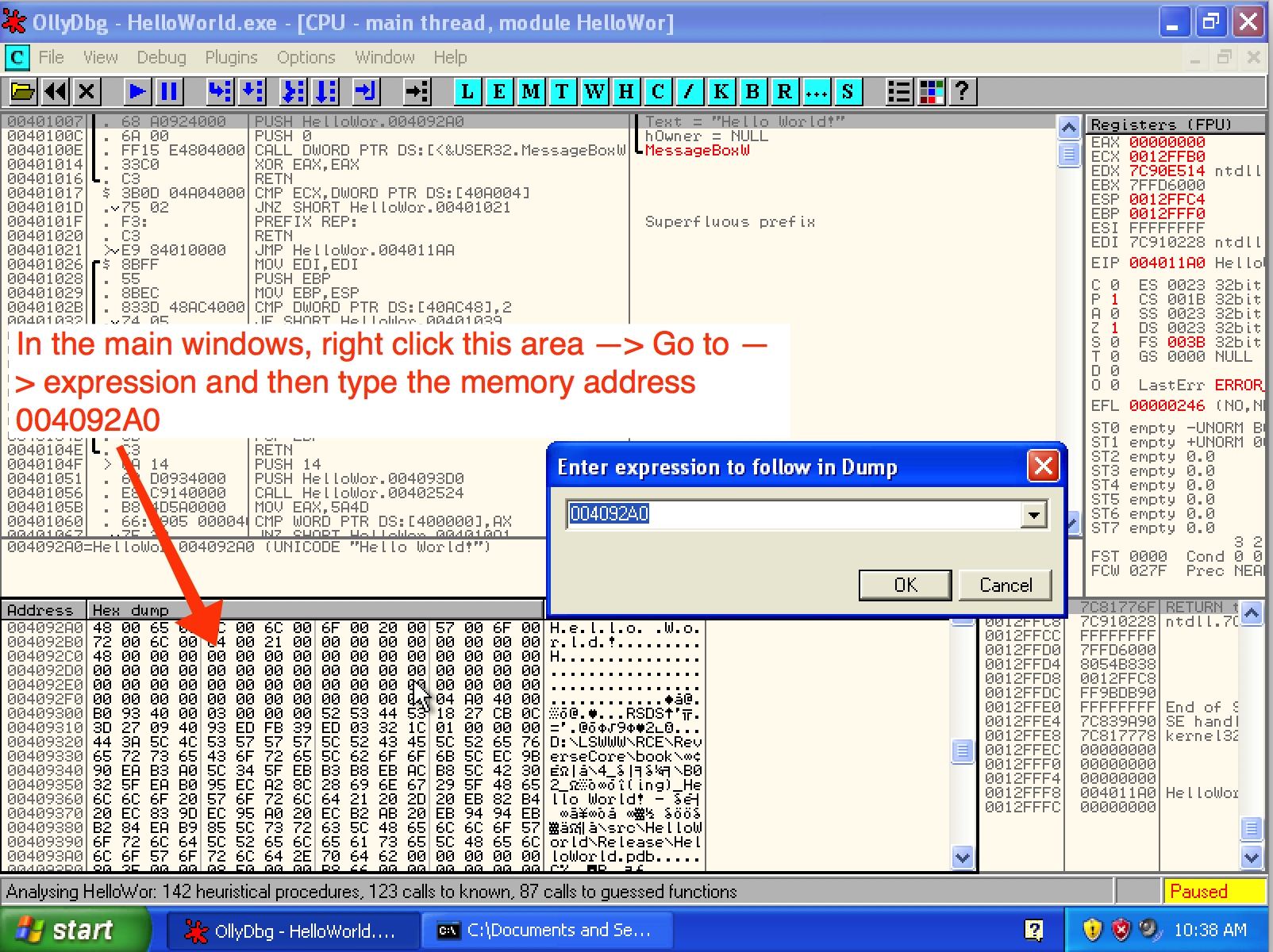The height and width of the screenshot is (952, 1273).
Task: Pause execution with the pause icon
Action: [169, 92]
